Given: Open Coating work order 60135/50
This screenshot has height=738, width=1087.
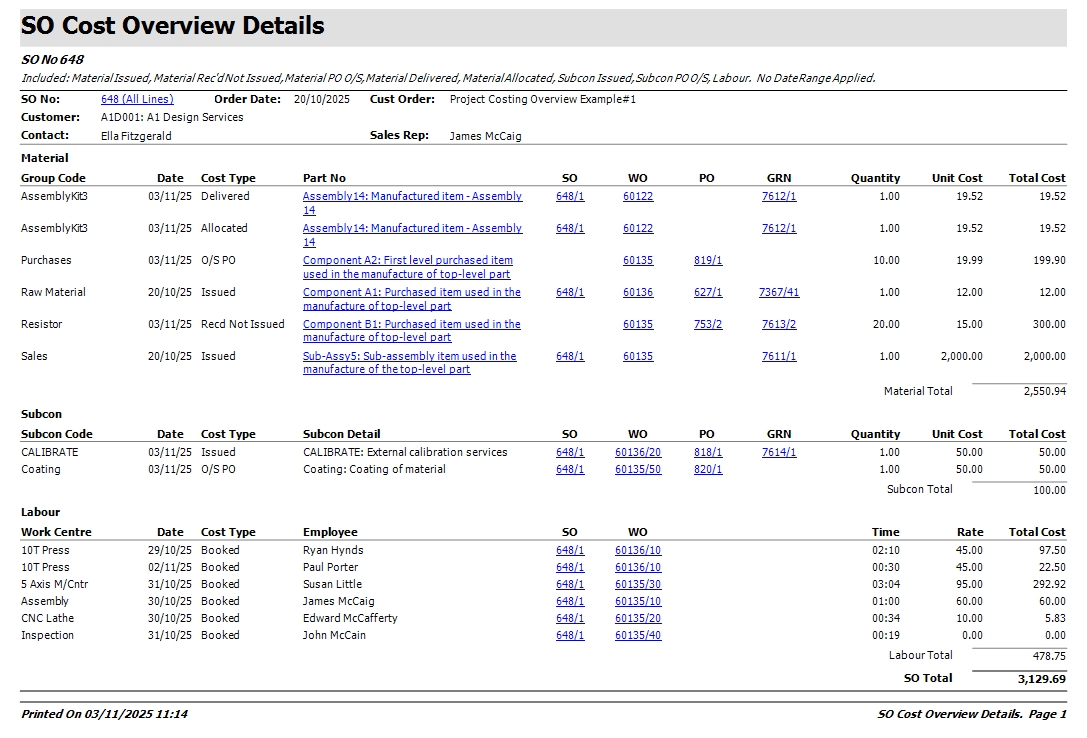Looking at the screenshot, I should [x=638, y=470].
